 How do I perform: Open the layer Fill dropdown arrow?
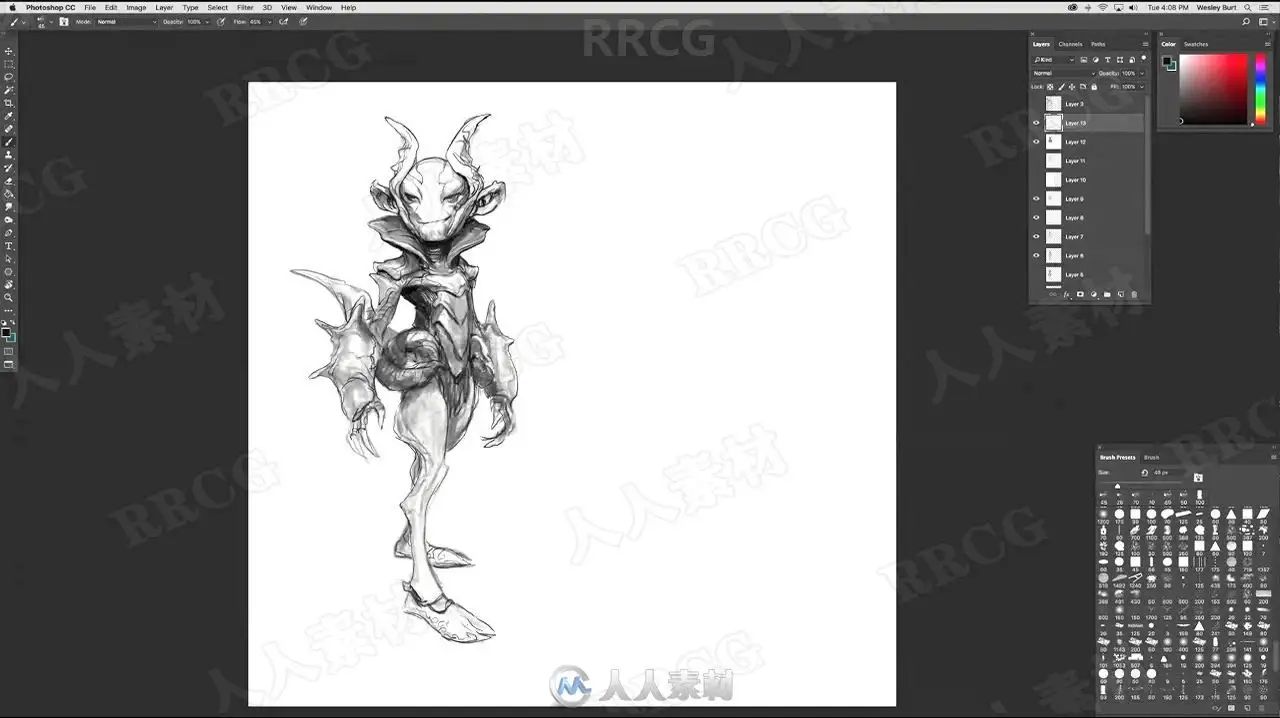pos(1140,87)
